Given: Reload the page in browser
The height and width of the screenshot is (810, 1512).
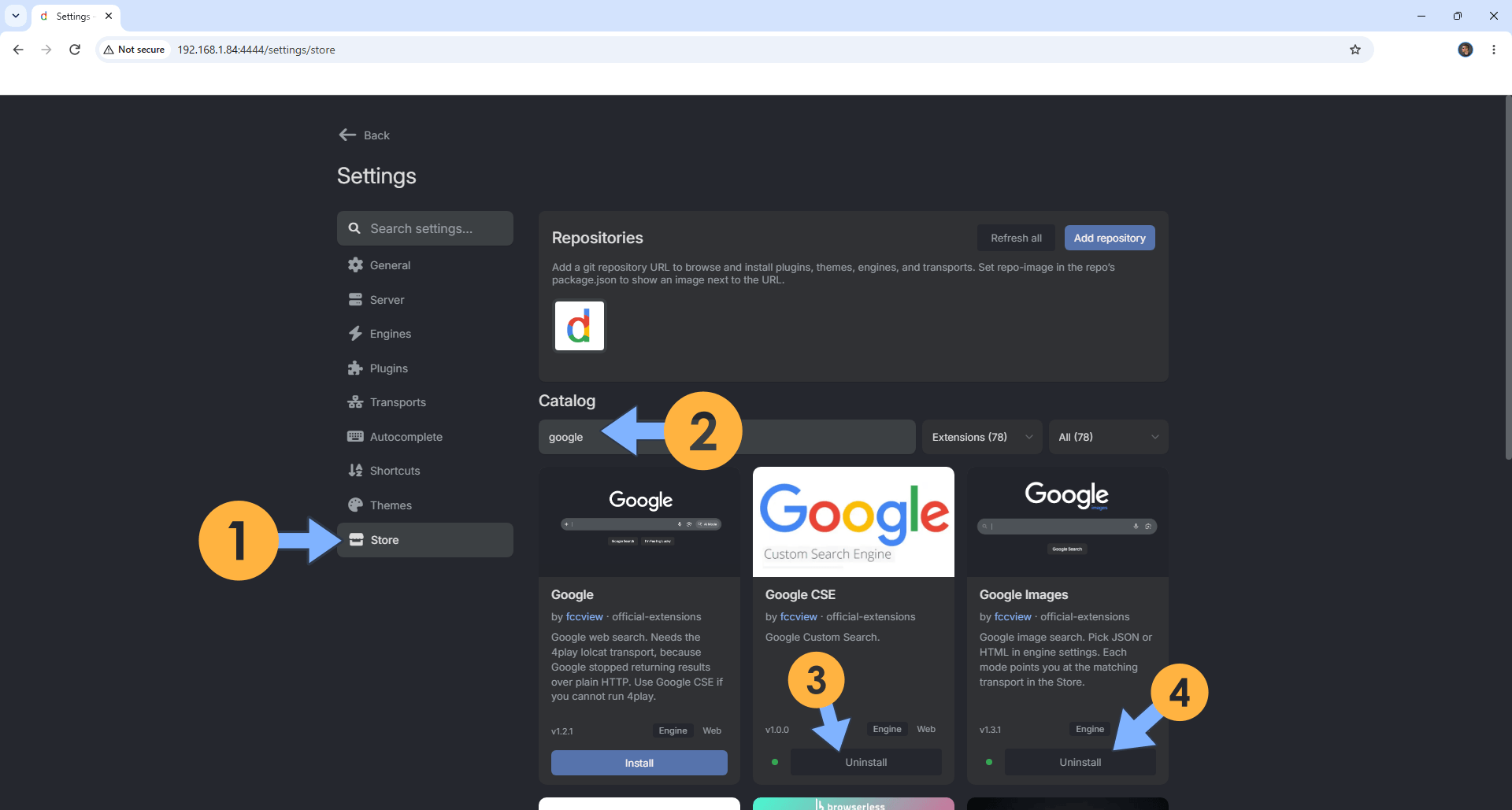Looking at the screenshot, I should (75, 50).
